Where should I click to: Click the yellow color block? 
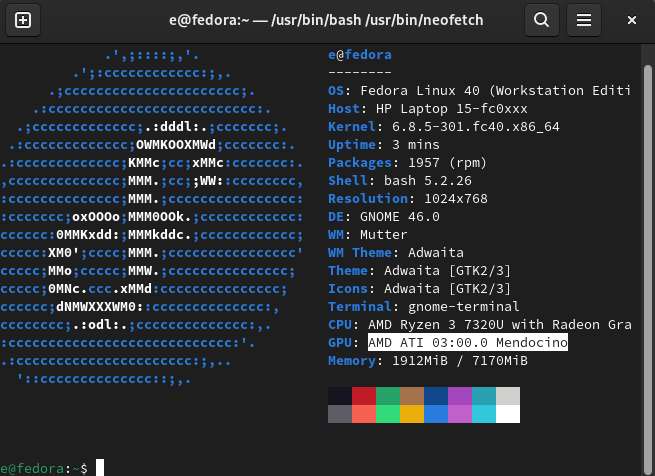(x=412, y=414)
